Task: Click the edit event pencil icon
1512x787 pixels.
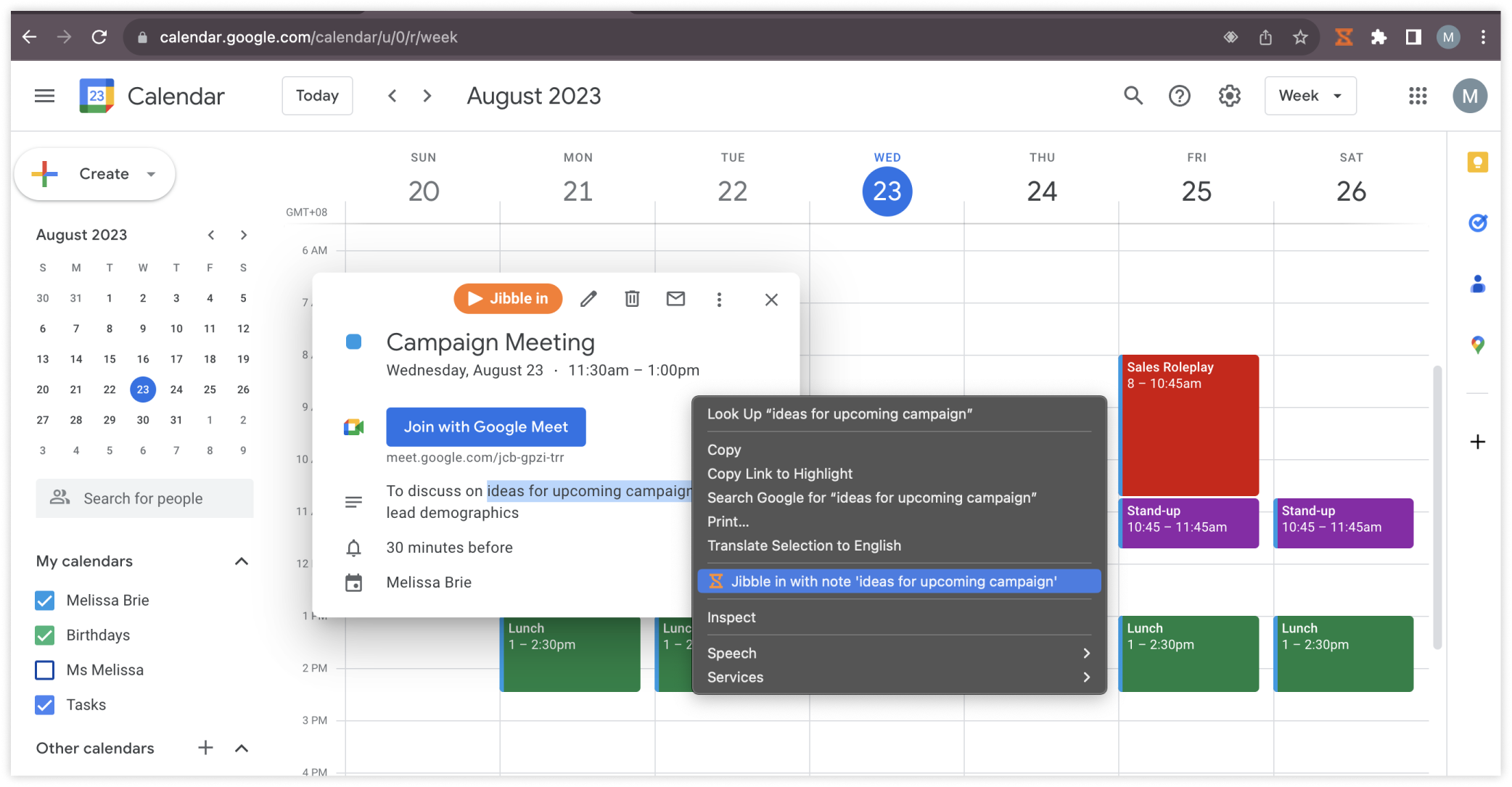Action: [x=588, y=299]
